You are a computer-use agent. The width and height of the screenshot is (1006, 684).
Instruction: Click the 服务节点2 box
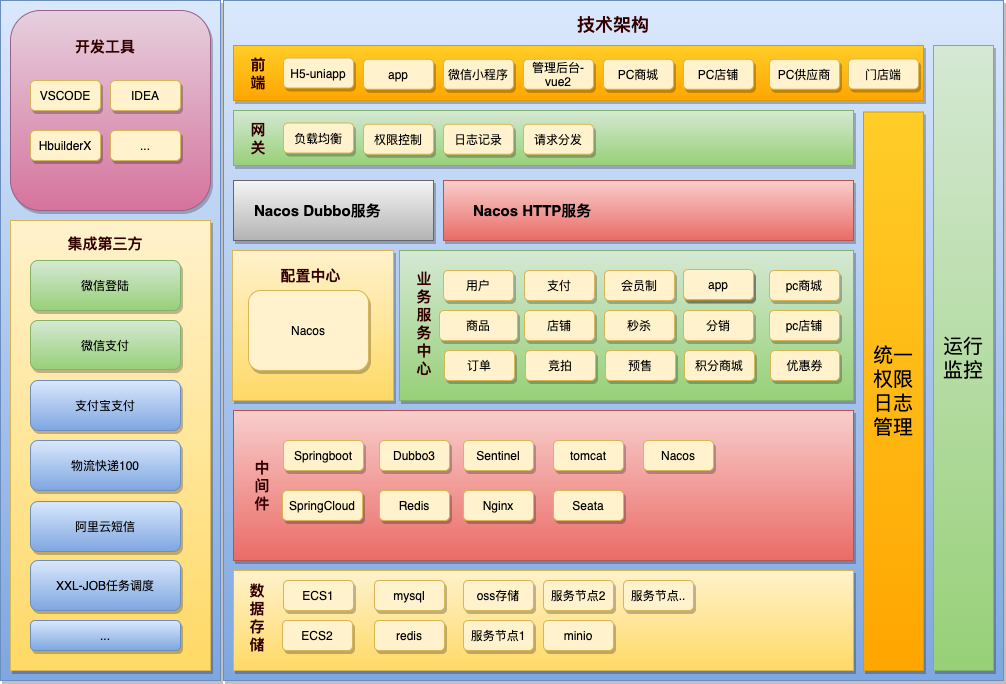579,596
